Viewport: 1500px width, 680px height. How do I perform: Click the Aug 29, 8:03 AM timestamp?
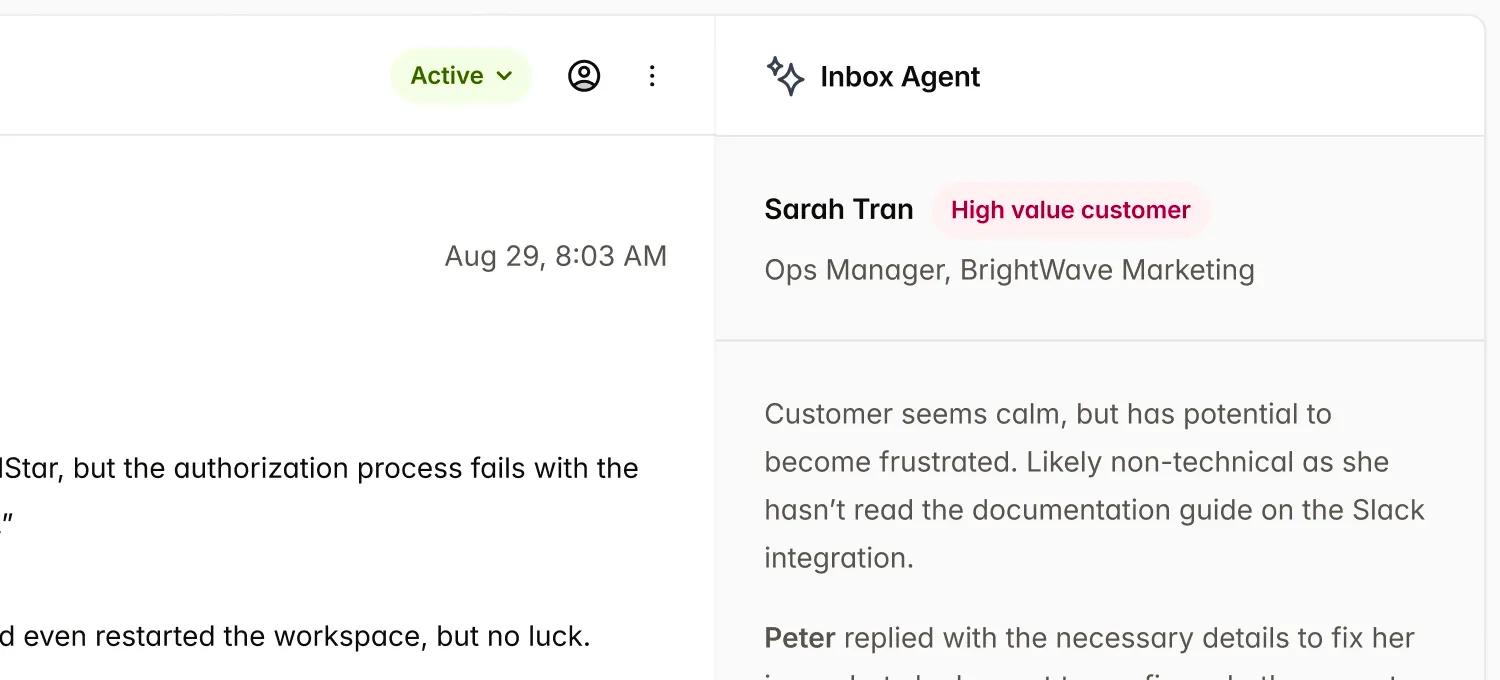coord(555,256)
